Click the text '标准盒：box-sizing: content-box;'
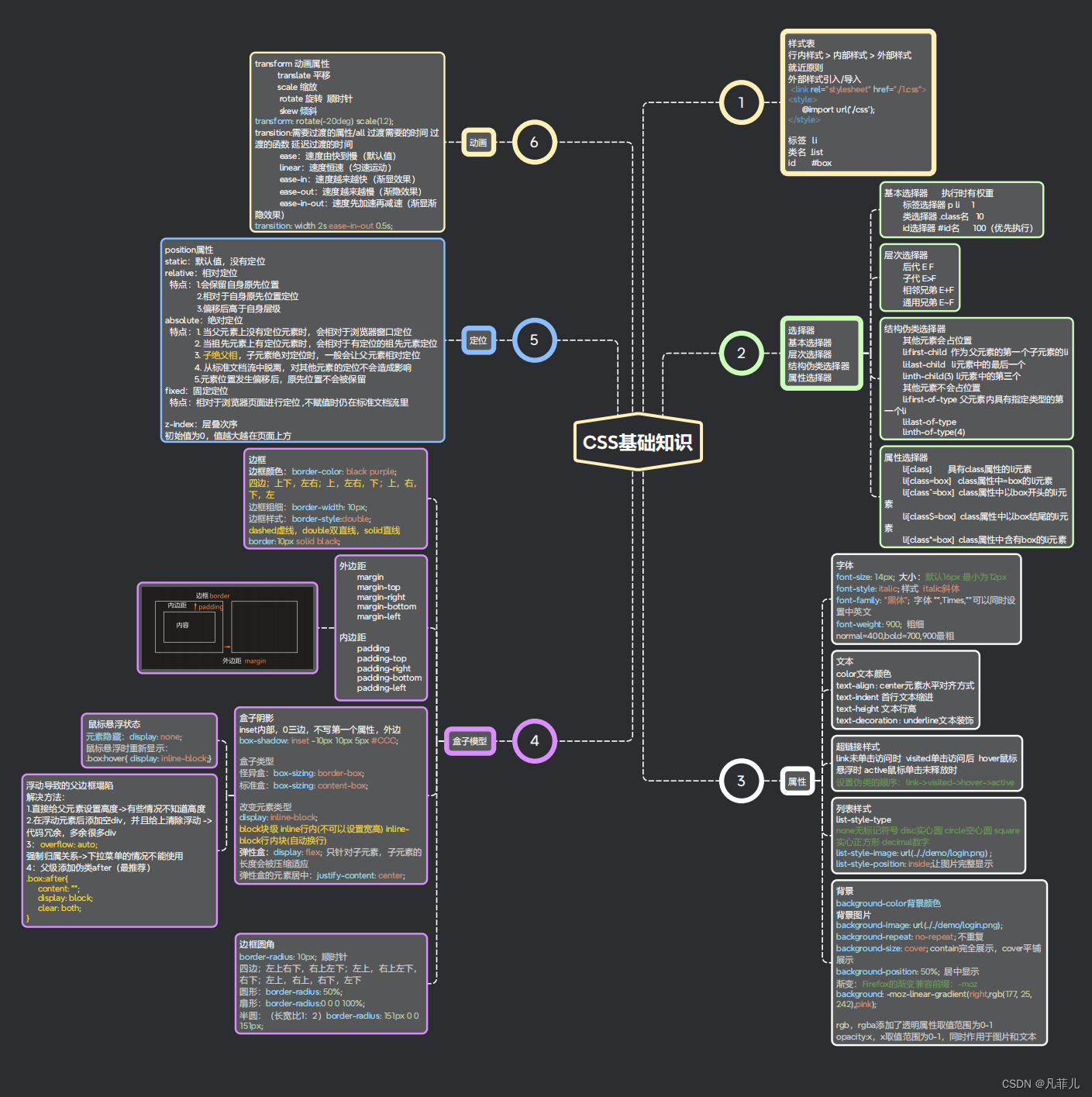 [x=304, y=785]
